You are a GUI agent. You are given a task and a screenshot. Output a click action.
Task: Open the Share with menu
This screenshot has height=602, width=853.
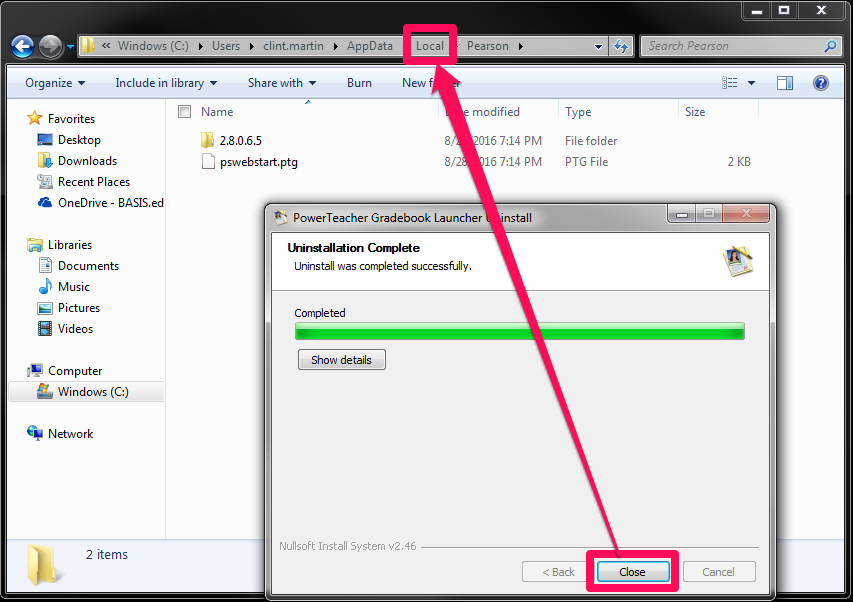(x=282, y=83)
